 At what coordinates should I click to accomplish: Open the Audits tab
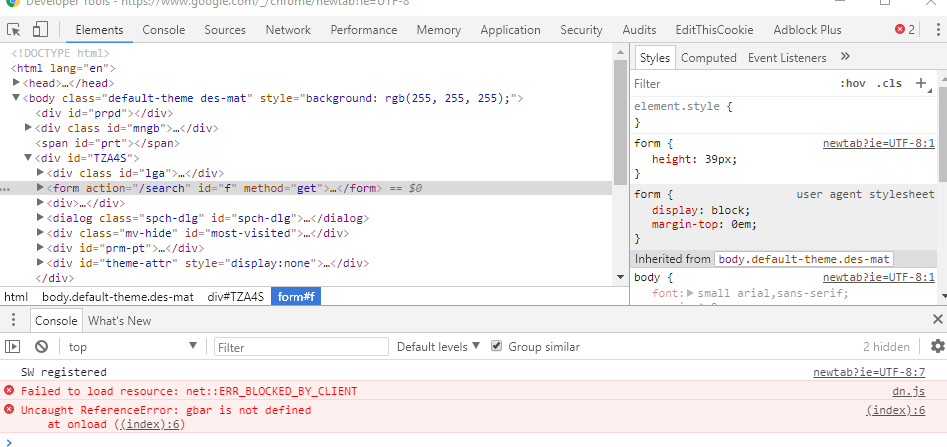click(639, 30)
